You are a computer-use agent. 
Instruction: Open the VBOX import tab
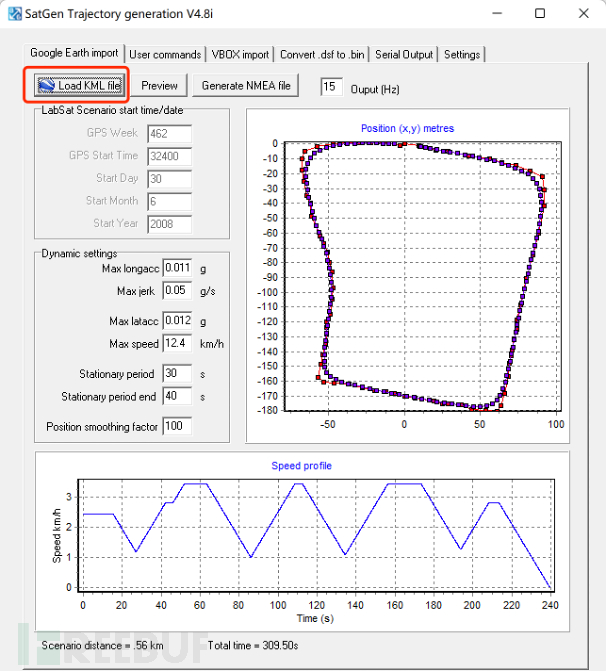(240, 55)
